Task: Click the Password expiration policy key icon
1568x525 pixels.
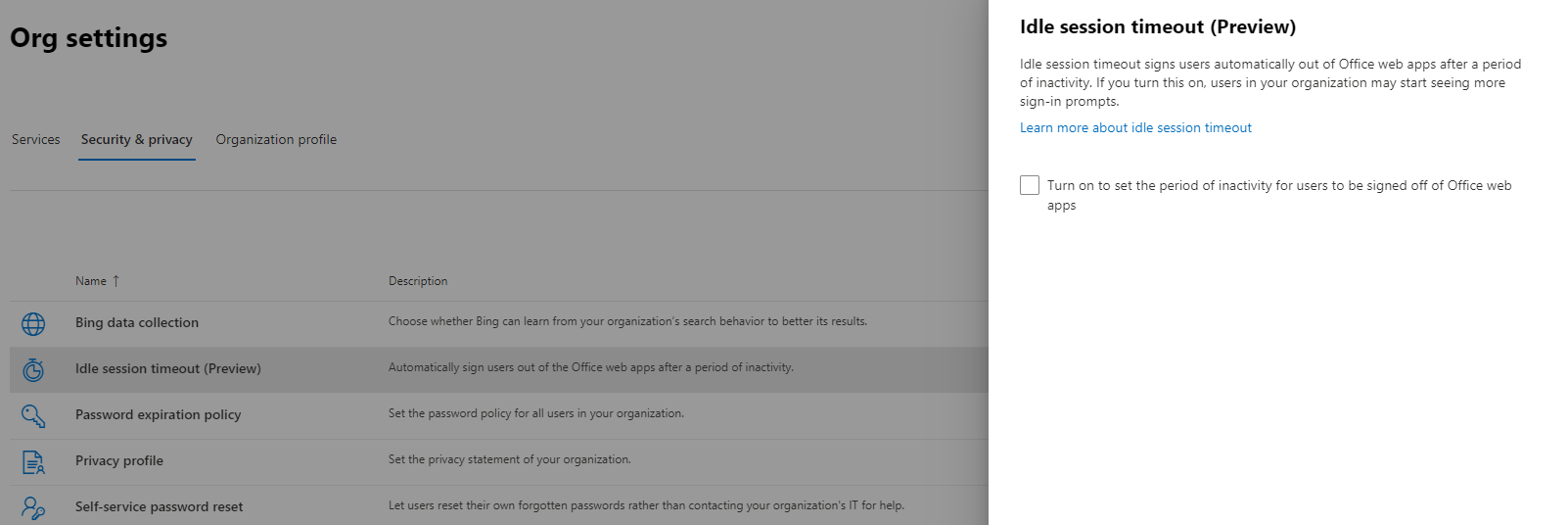Action: pos(33,416)
